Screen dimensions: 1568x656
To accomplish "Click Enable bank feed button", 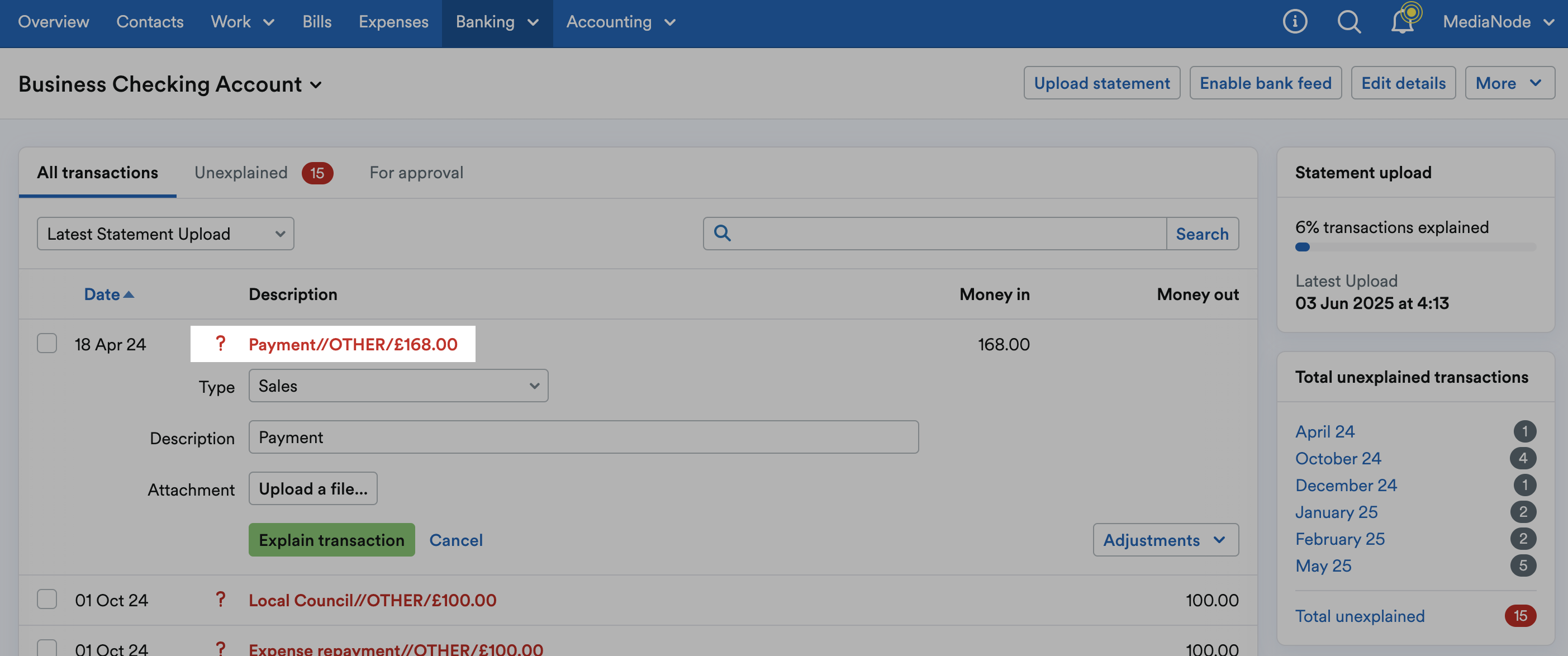I will tap(1266, 83).
